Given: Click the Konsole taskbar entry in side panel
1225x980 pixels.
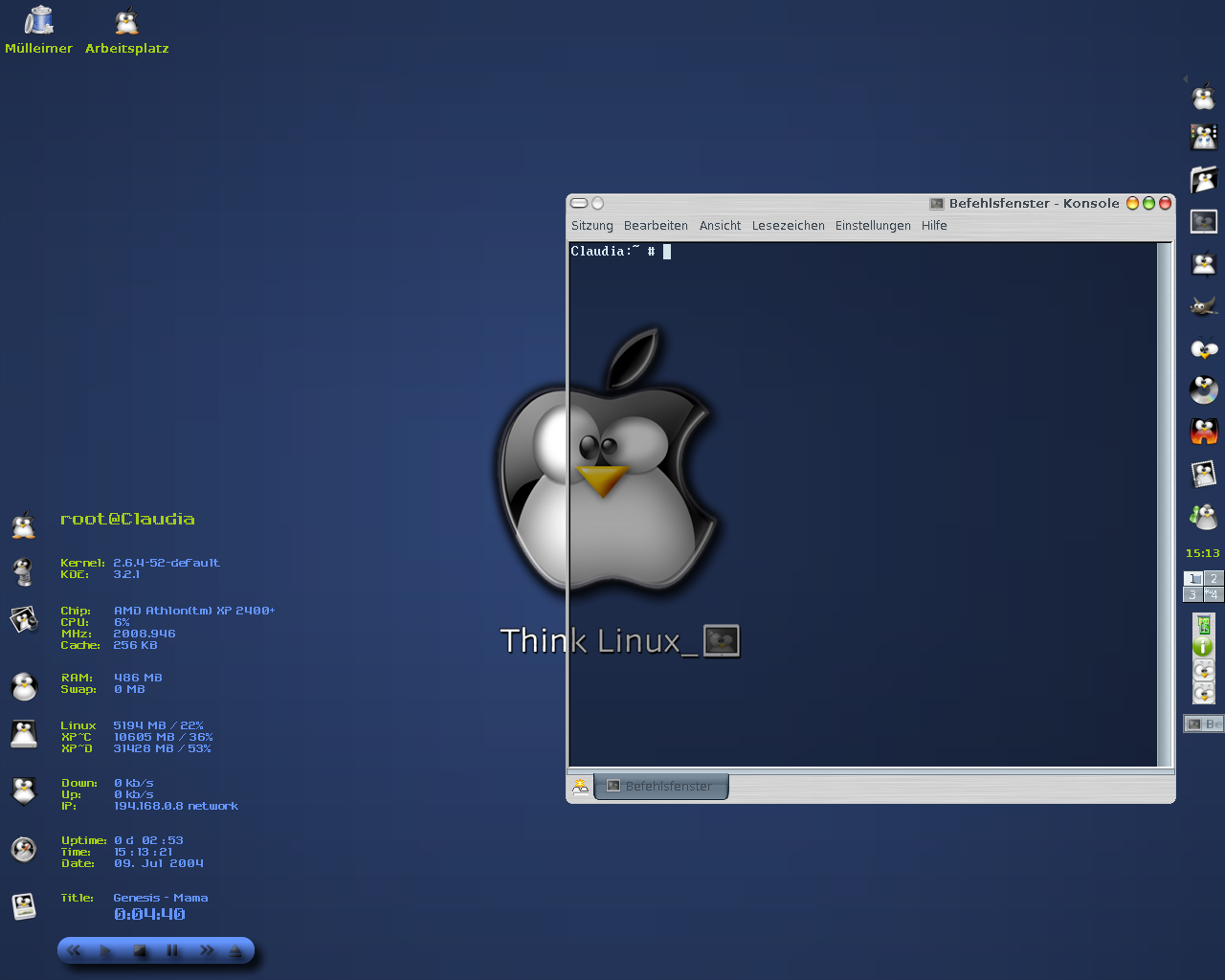Looking at the screenshot, I should tap(1203, 724).
